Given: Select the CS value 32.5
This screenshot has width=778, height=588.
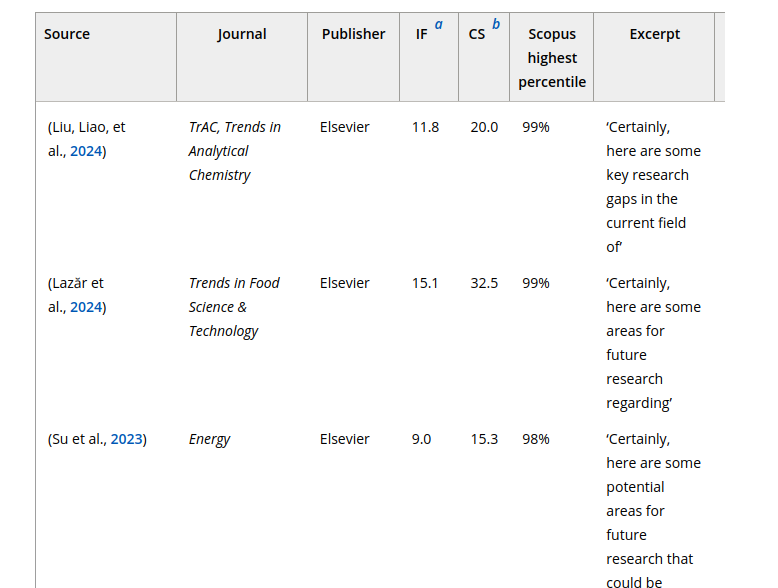Looking at the screenshot, I should (484, 283).
